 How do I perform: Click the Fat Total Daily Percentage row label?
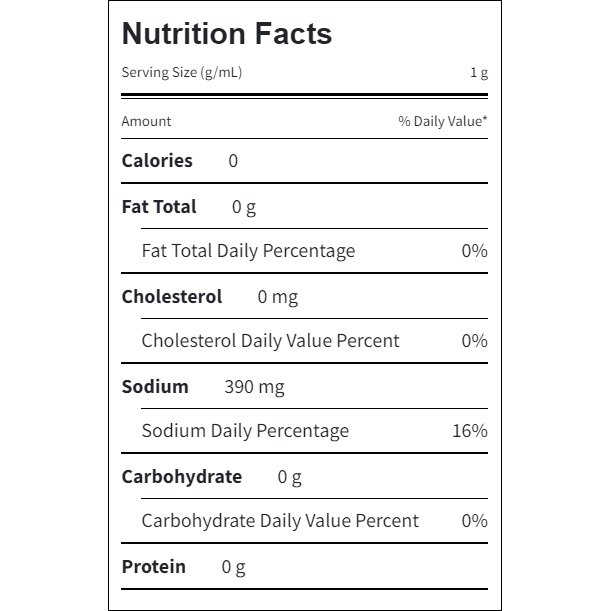pyautogui.click(x=248, y=250)
